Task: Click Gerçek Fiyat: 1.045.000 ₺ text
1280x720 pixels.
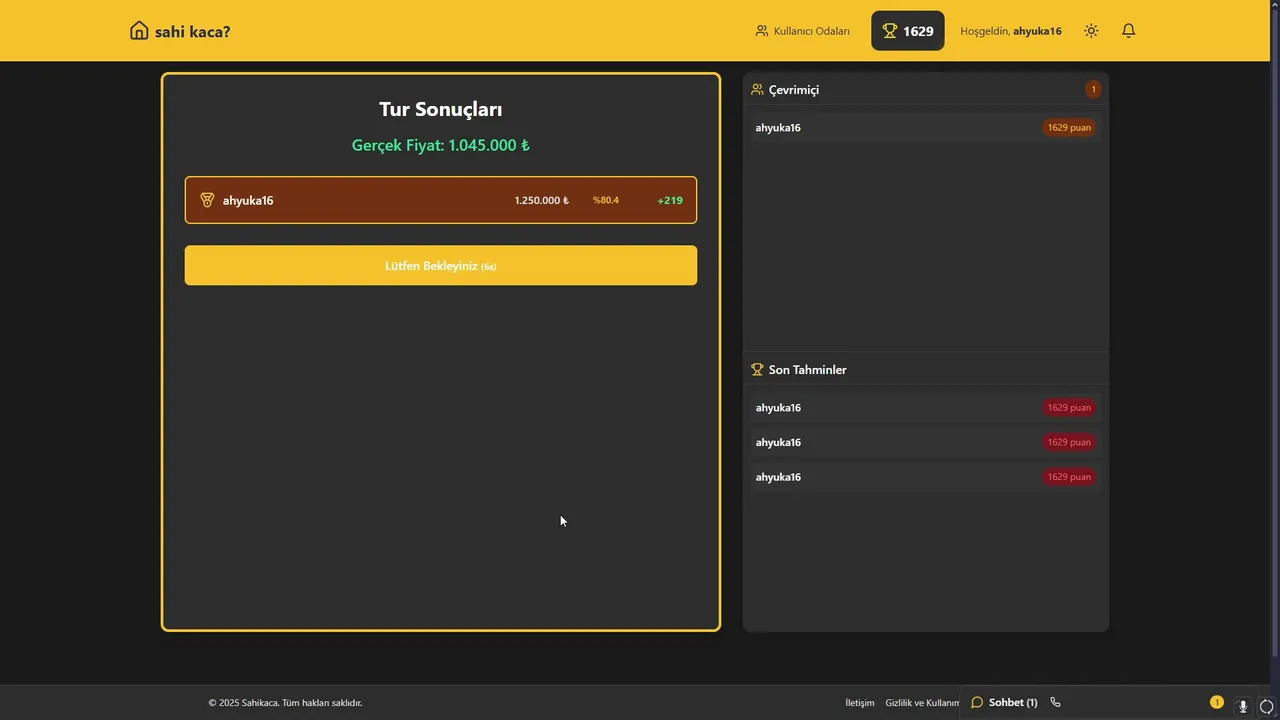Action: pyautogui.click(x=441, y=145)
